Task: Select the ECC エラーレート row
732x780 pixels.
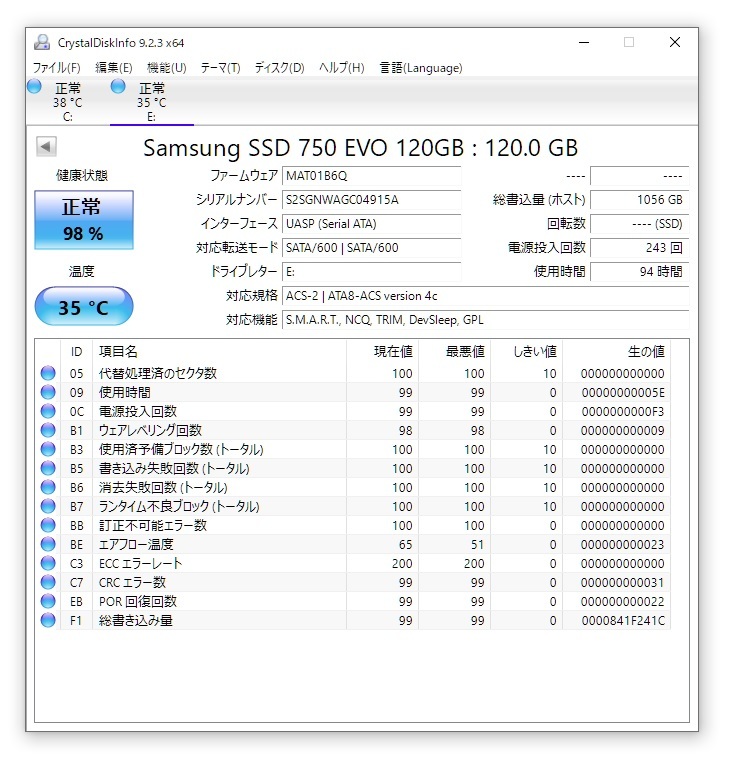Action: click(353, 563)
